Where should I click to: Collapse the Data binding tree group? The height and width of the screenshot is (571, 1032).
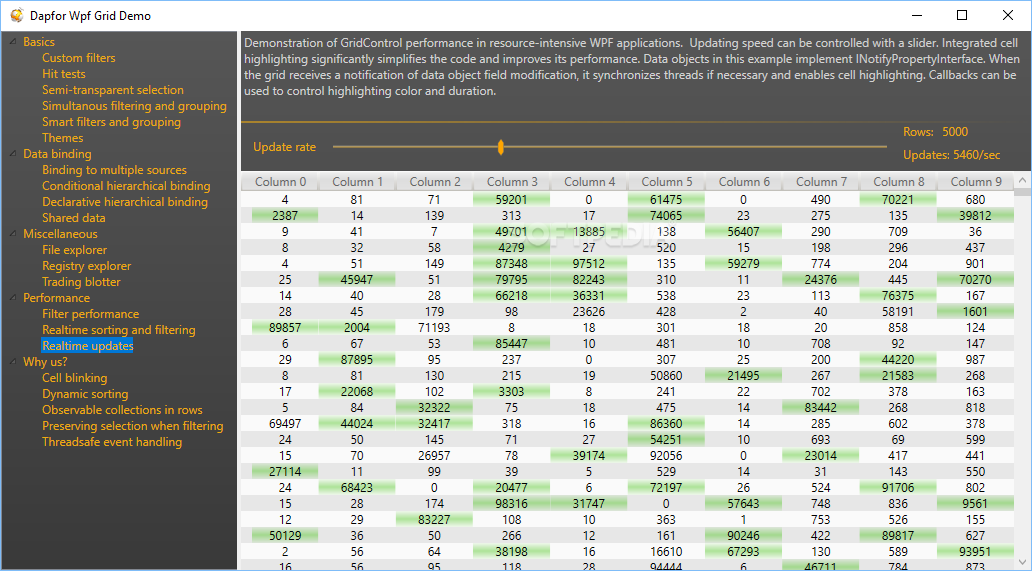(13, 154)
